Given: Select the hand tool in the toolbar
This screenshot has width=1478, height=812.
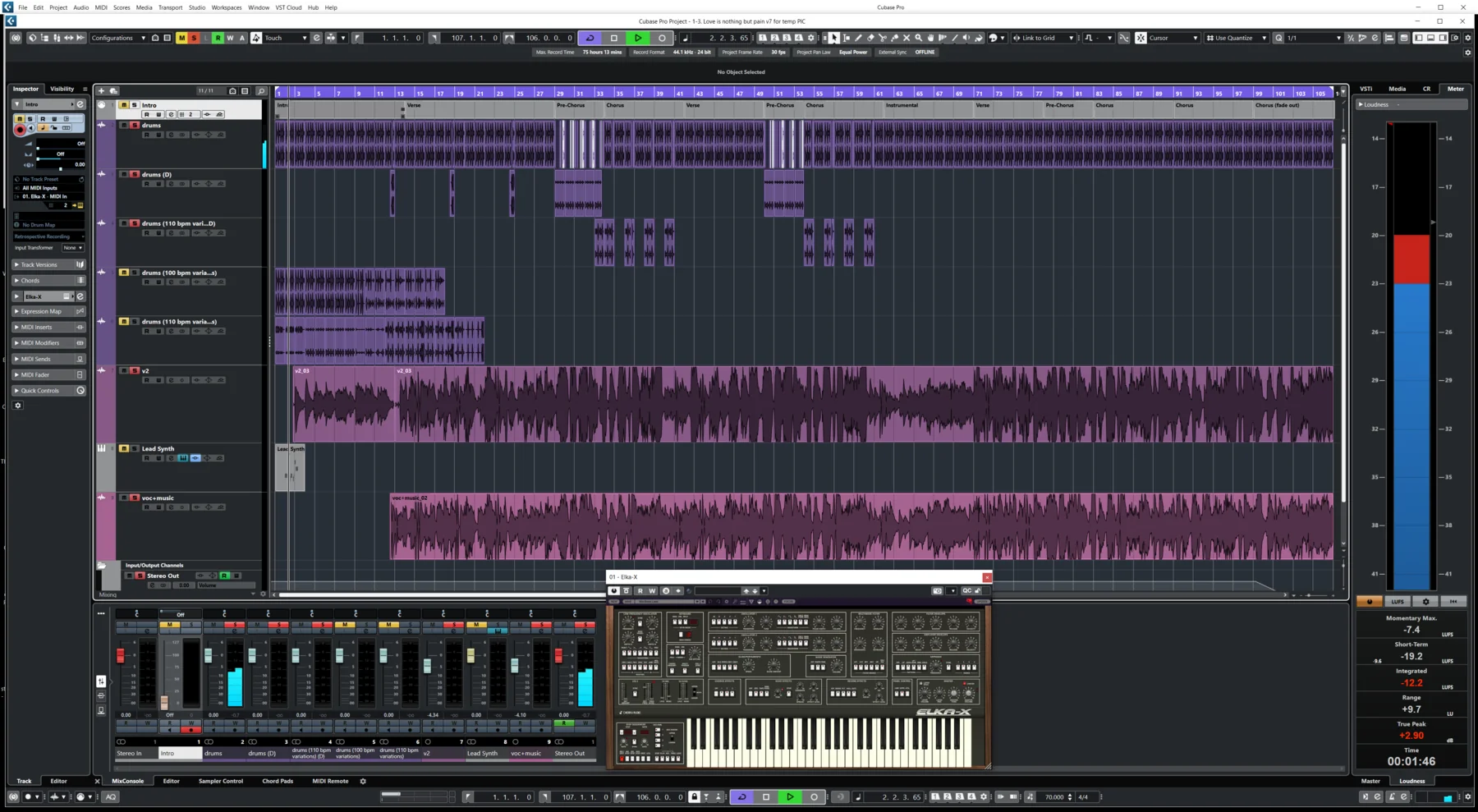Looking at the screenshot, I should pos(930,38).
